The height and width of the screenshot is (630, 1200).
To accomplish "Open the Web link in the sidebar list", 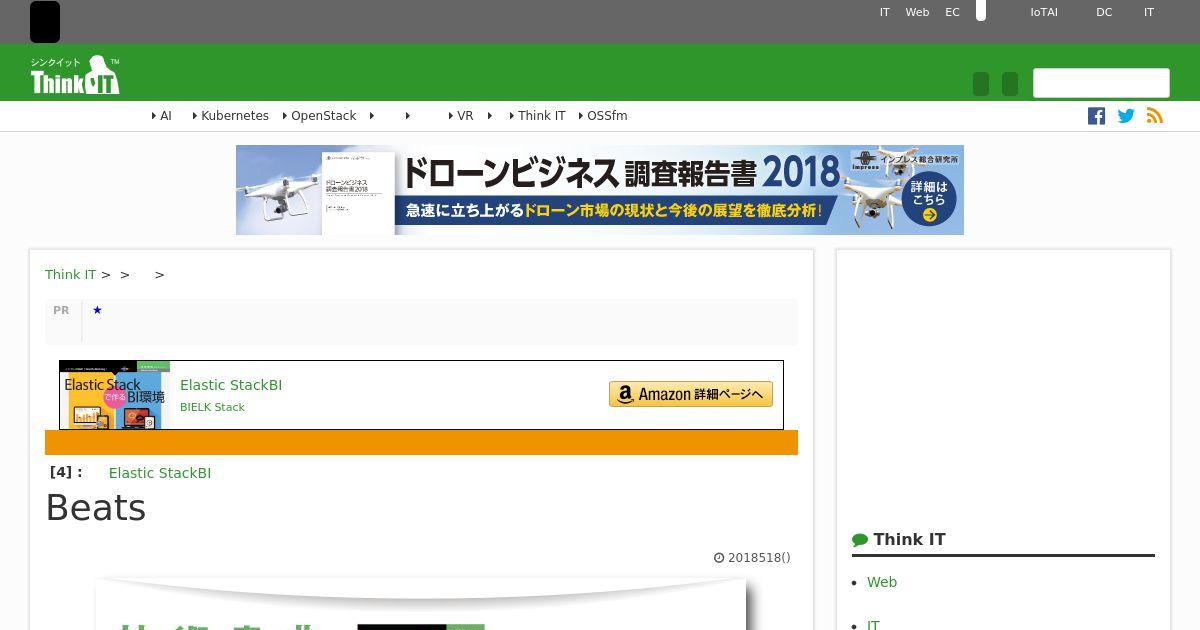I will click(x=882, y=582).
